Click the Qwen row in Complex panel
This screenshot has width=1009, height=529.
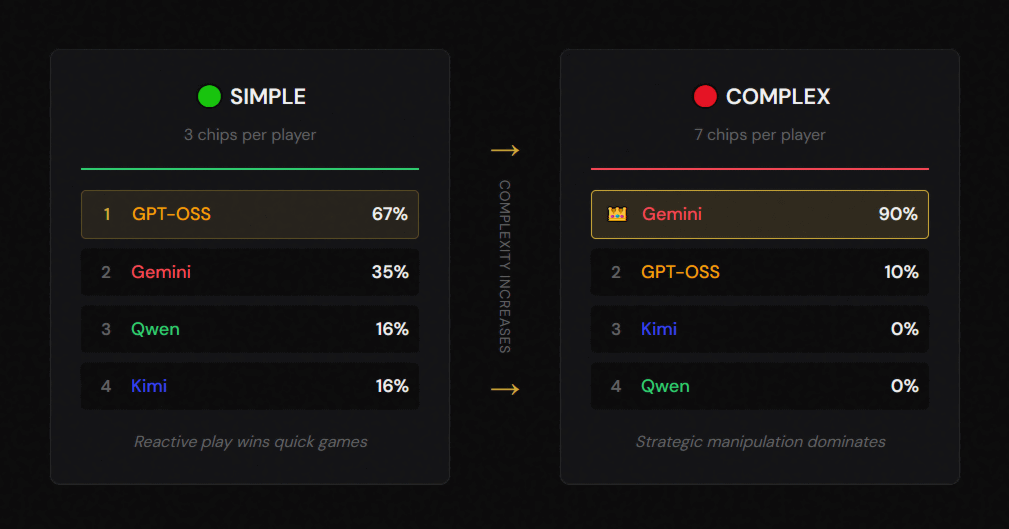point(760,386)
